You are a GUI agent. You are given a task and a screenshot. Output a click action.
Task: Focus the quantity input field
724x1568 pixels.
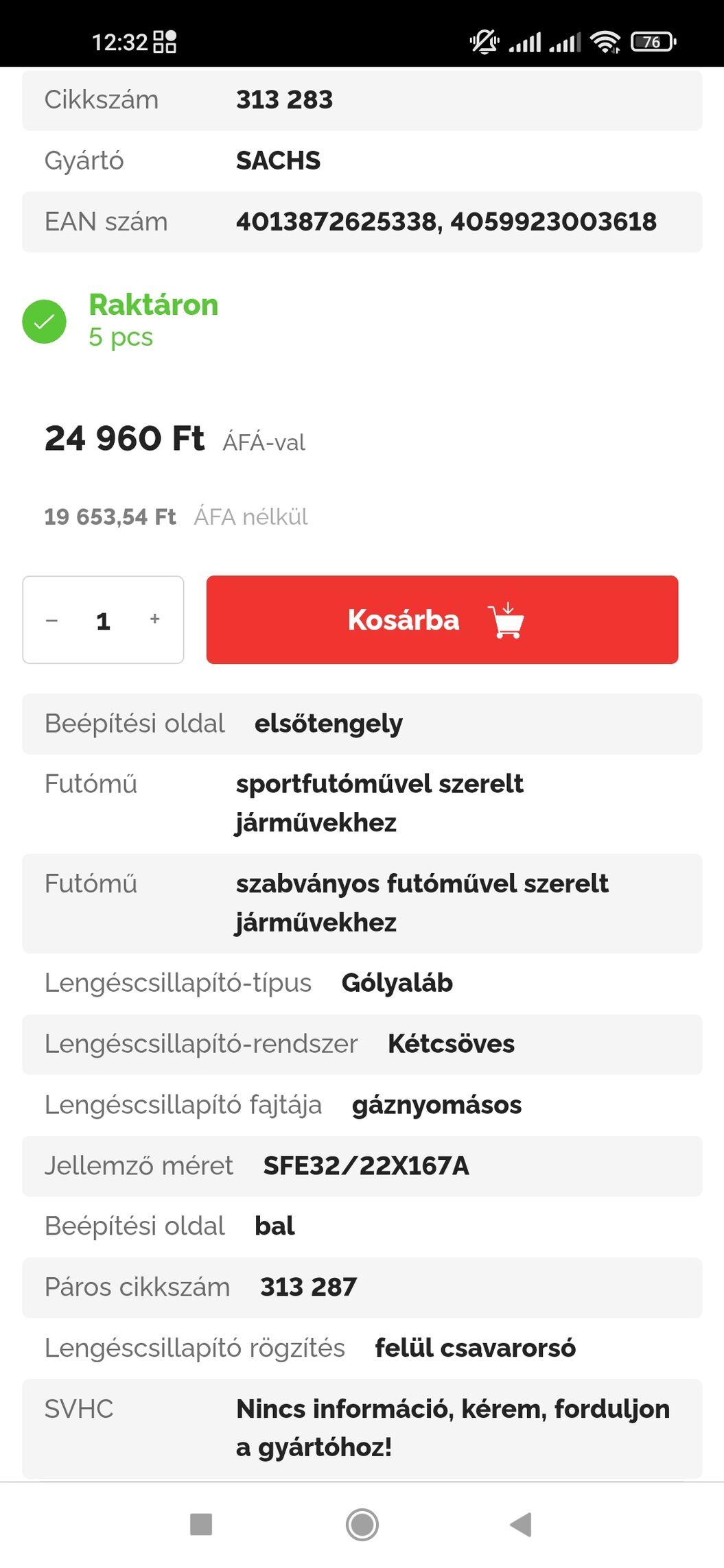tap(104, 621)
